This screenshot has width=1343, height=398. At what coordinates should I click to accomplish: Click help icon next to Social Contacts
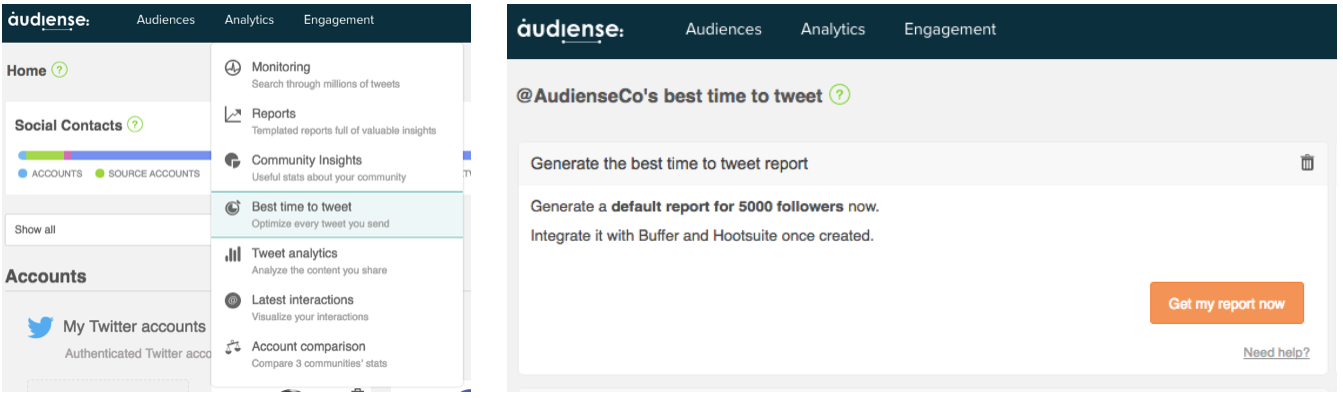point(135,125)
